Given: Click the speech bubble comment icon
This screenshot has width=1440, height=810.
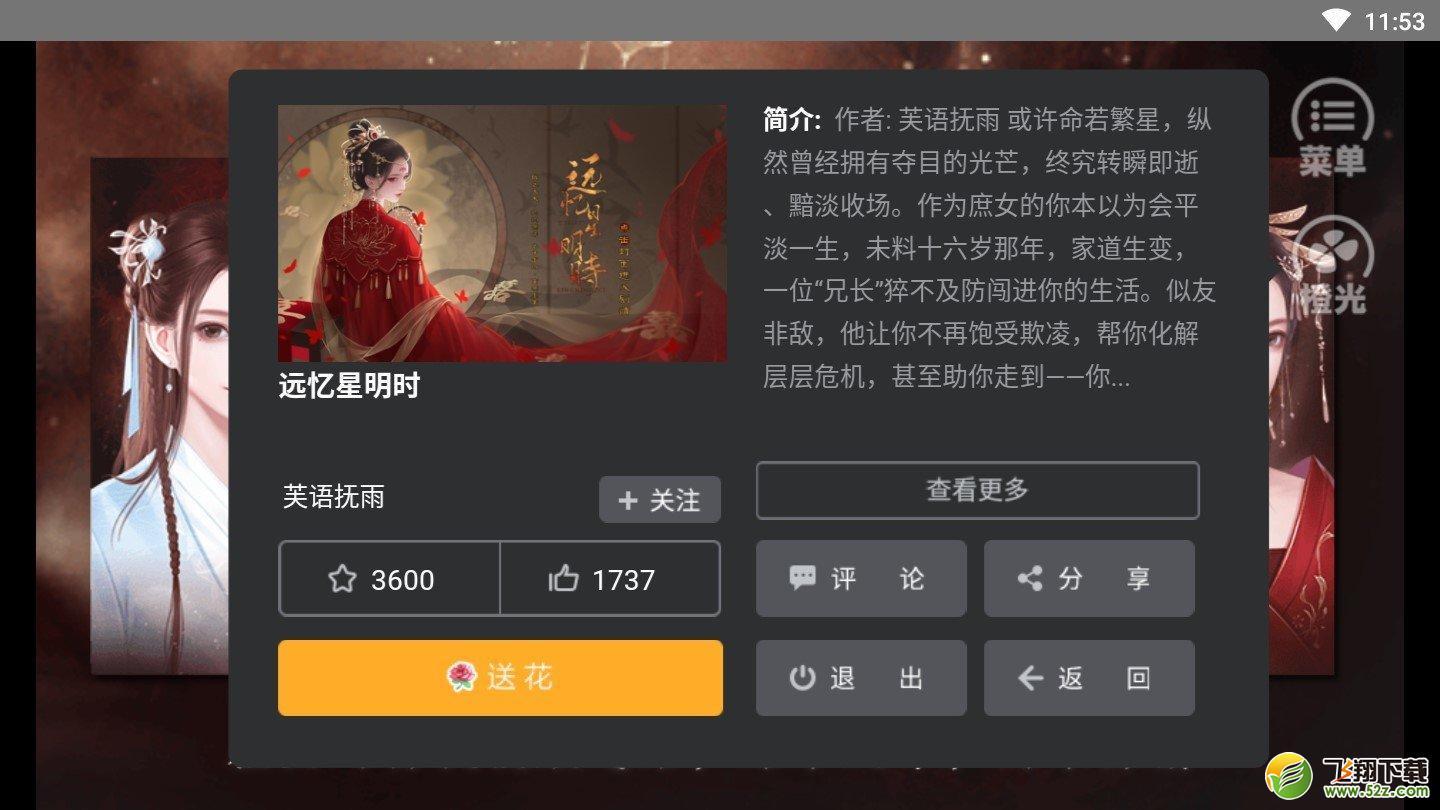Looking at the screenshot, I should click(802, 578).
